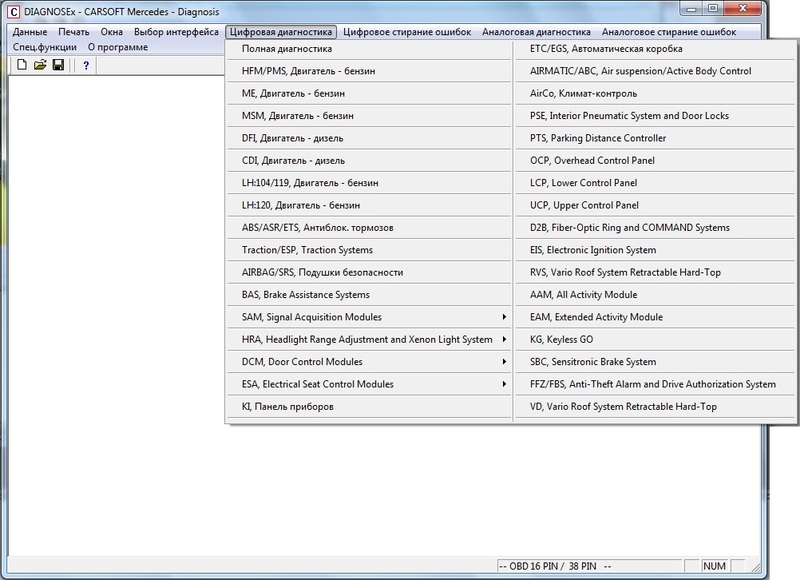Select LCP, Lower Control Panel
This screenshot has width=800, height=580.
[655, 183]
